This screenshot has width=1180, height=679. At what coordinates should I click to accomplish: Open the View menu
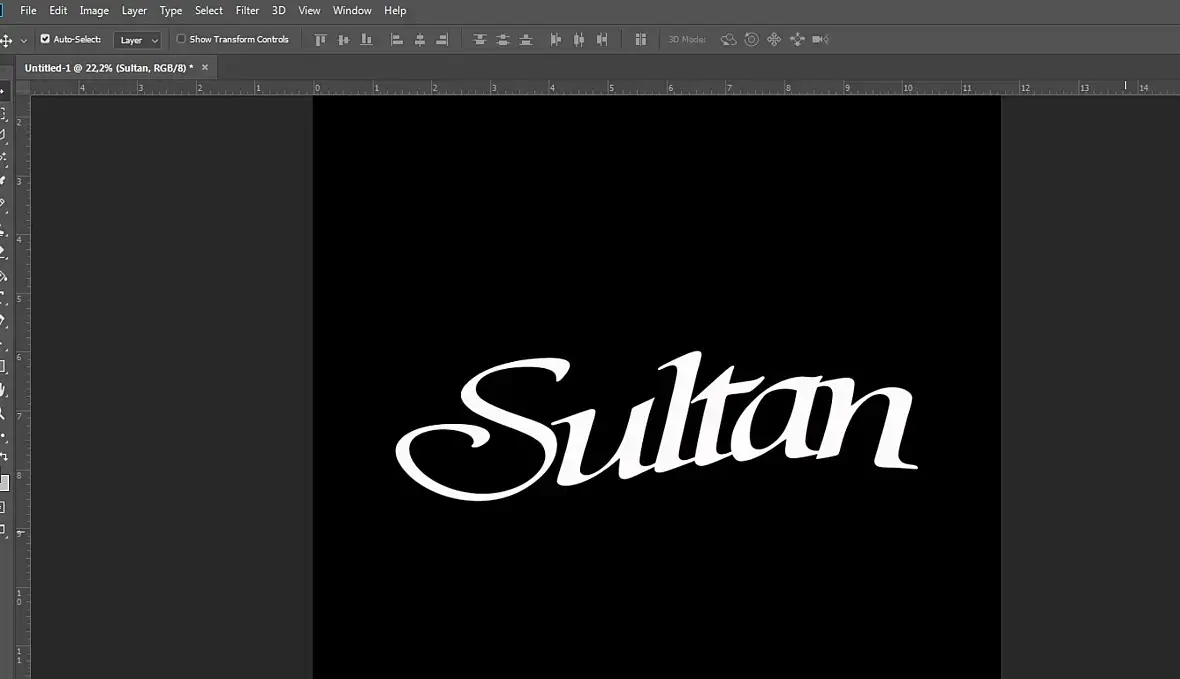coord(309,11)
